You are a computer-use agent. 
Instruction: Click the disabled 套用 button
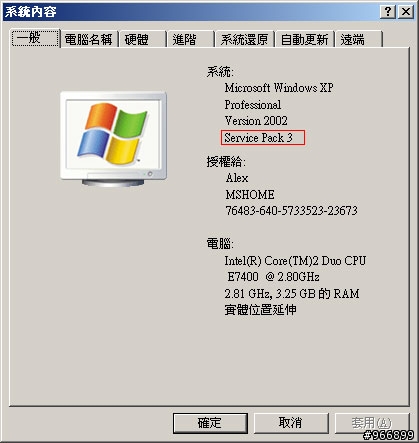pos(371,423)
